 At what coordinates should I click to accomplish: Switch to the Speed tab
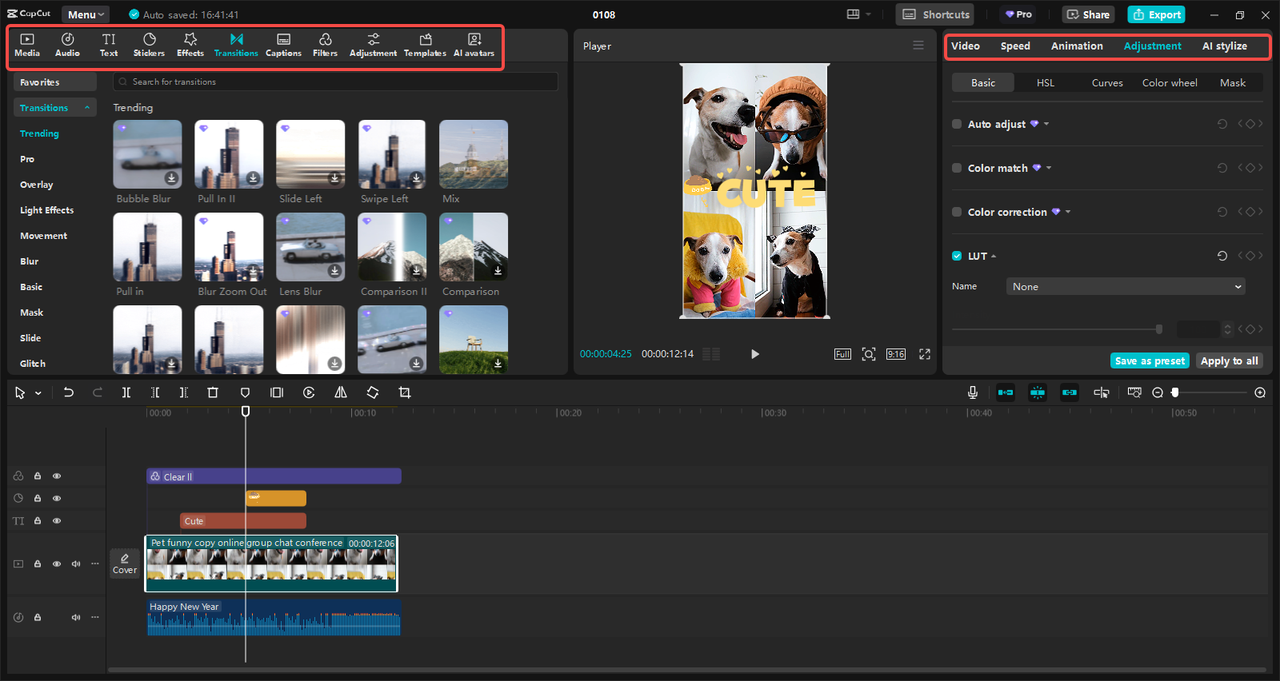click(1015, 46)
